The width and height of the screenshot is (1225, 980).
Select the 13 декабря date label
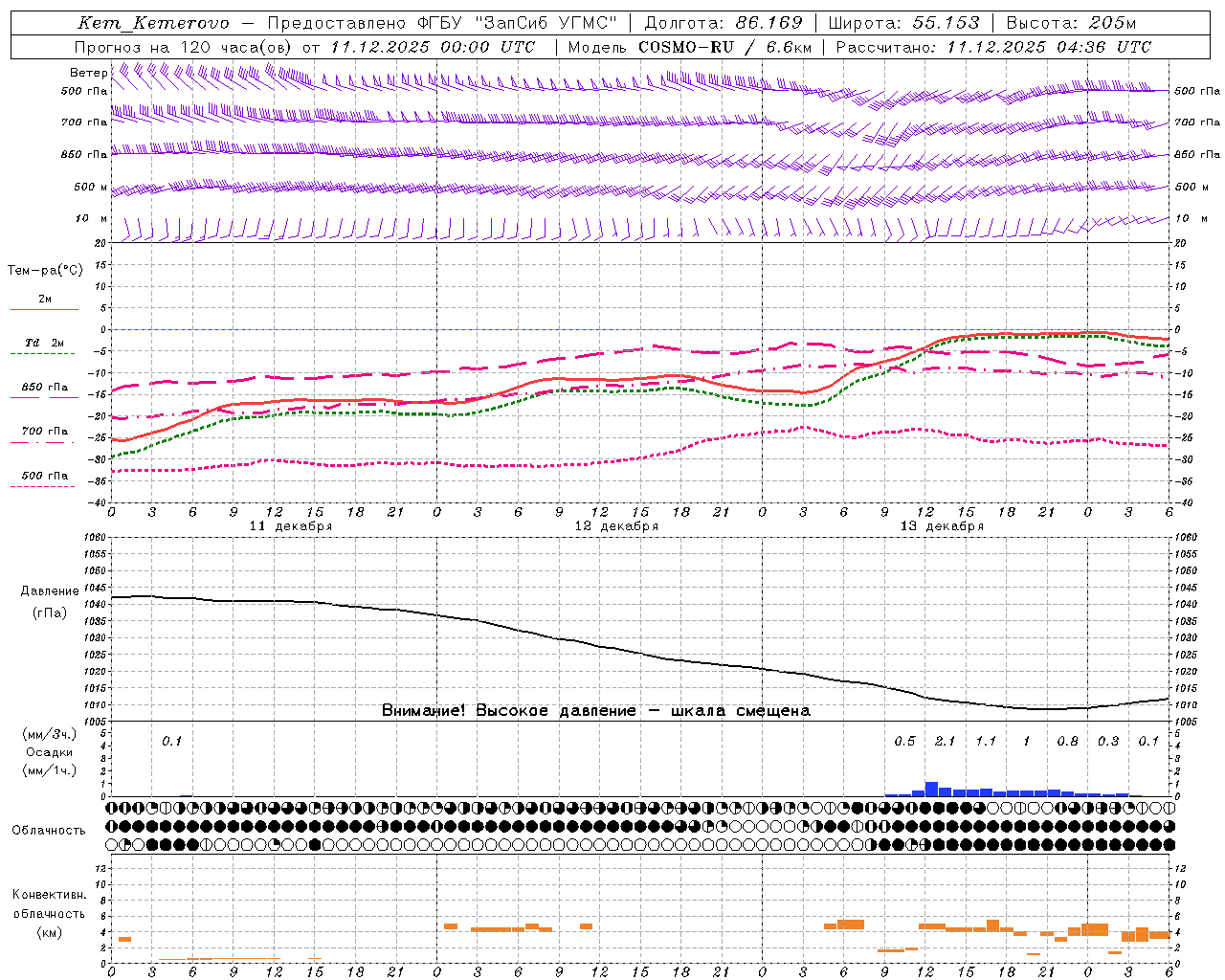[x=942, y=526]
